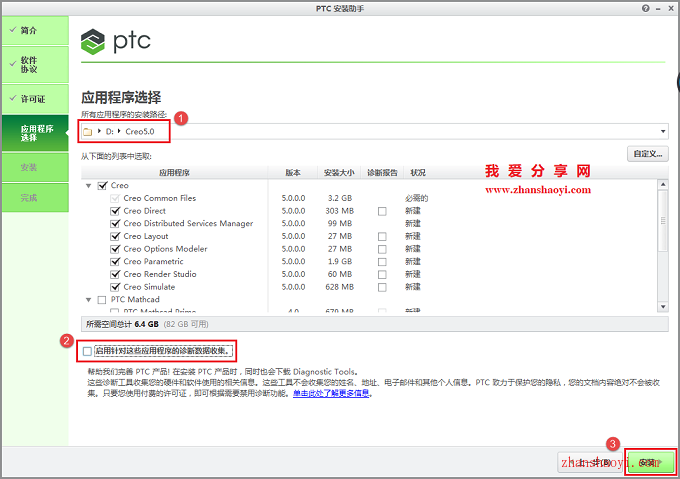Click the 安装 install button
Screen dimensions: 680x479
point(650,463)
